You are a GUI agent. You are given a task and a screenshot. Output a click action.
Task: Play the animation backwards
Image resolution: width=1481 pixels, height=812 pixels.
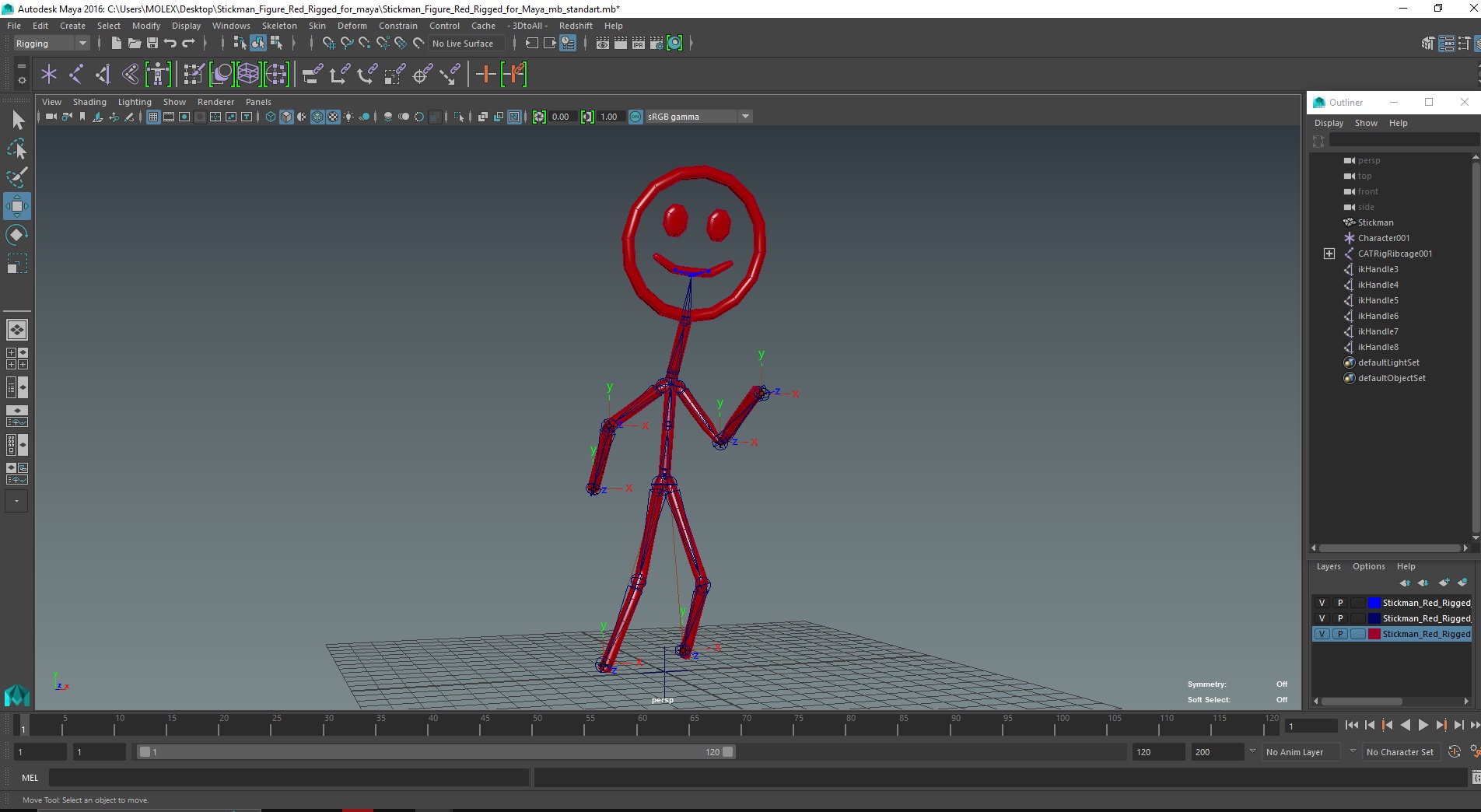[x=1405, y=725]
